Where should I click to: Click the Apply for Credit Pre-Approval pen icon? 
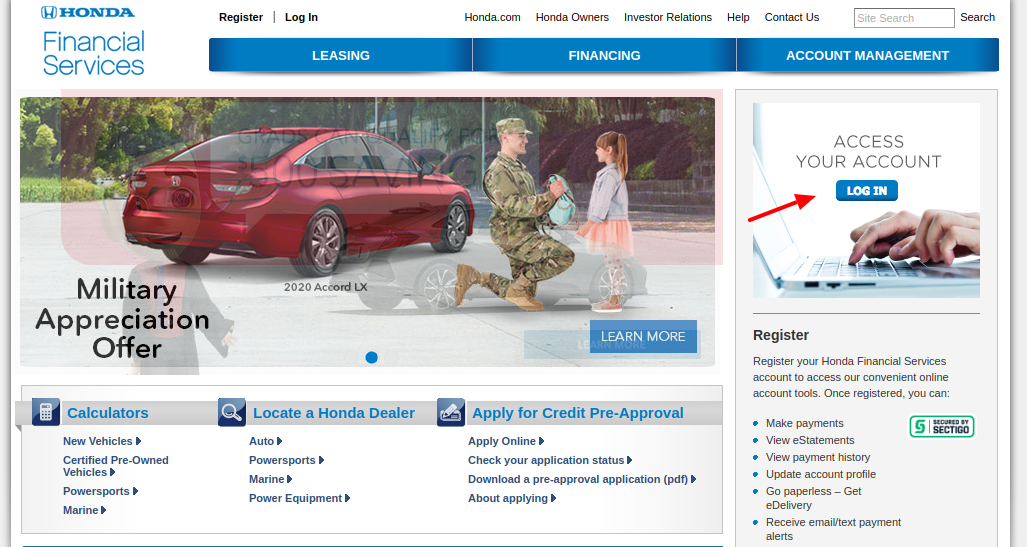pyautogui.click(x=451, y=412)
